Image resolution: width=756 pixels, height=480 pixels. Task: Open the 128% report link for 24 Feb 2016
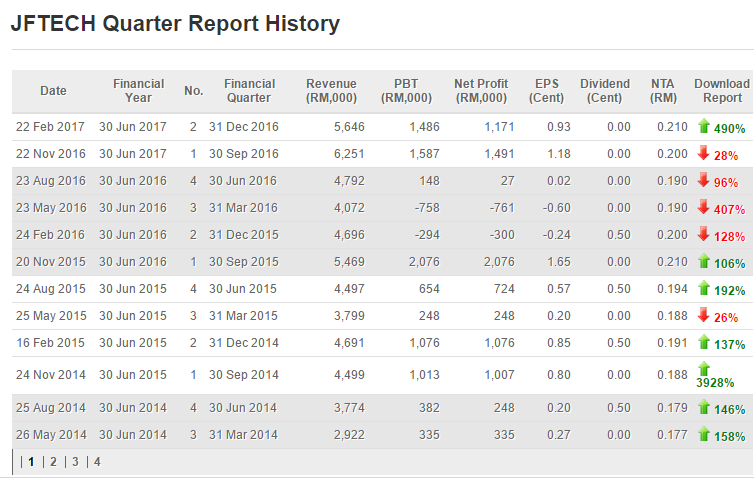click(x=729, y=236)
